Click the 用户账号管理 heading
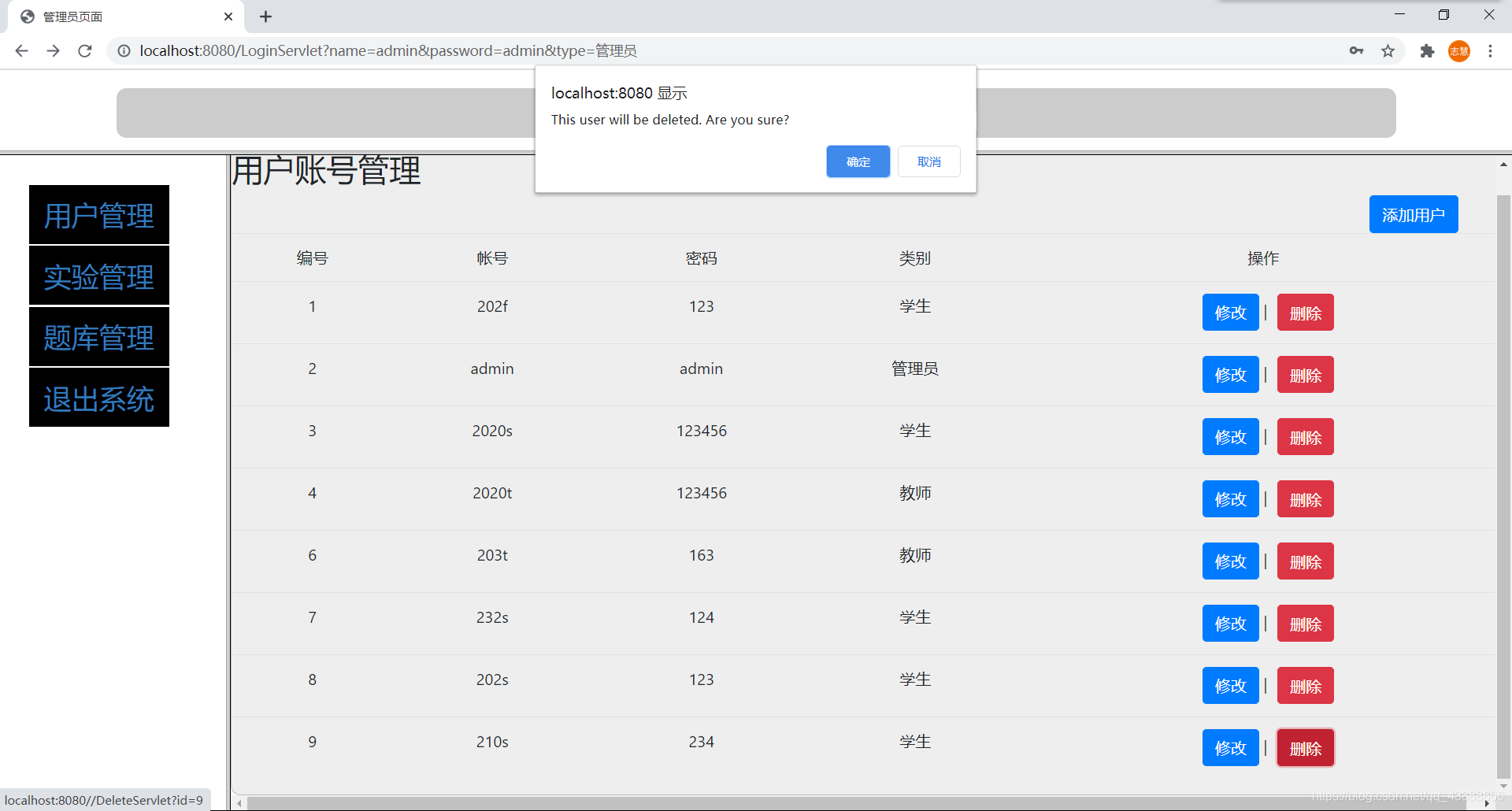 (327, 171)
